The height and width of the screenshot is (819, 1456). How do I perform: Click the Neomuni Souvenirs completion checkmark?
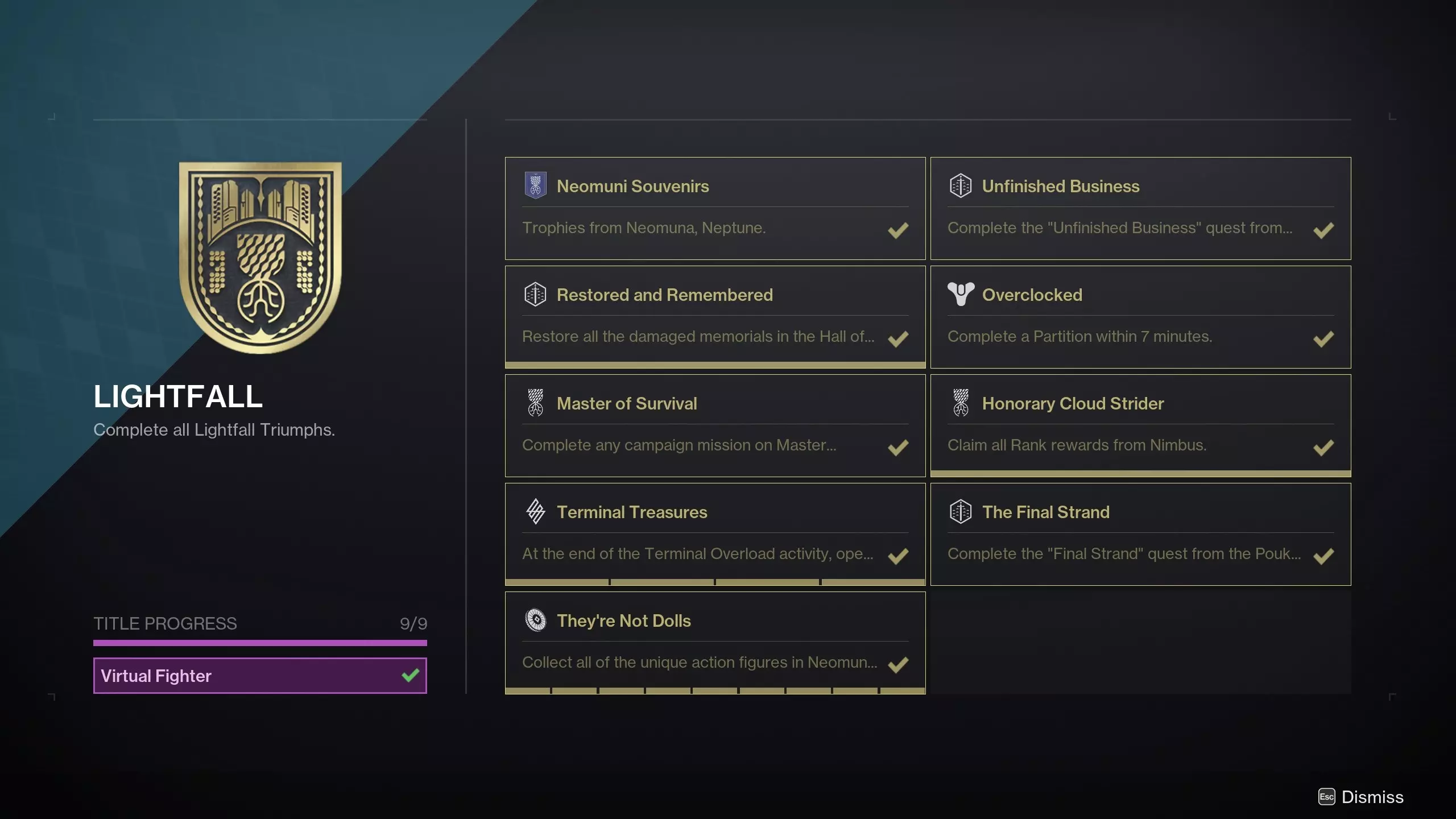pyautogui.click(x=898, y=230)
